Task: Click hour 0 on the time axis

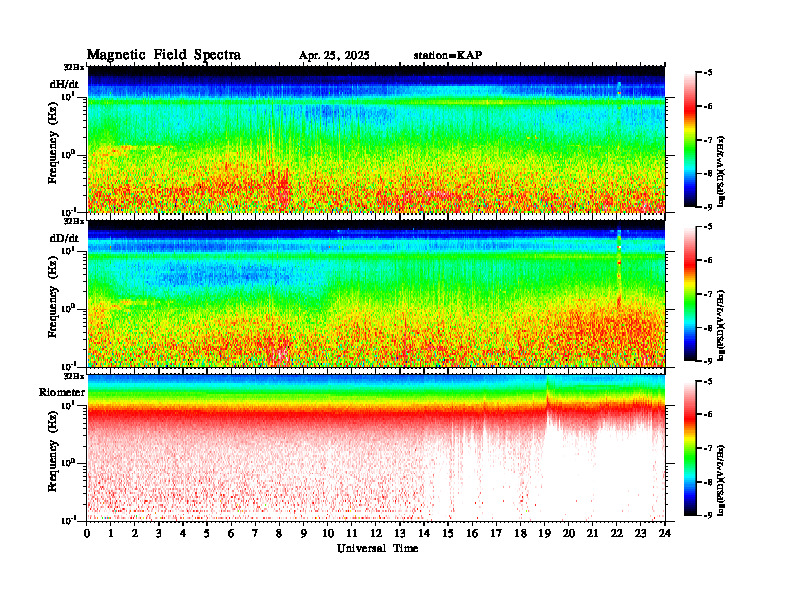Action: 87,533
